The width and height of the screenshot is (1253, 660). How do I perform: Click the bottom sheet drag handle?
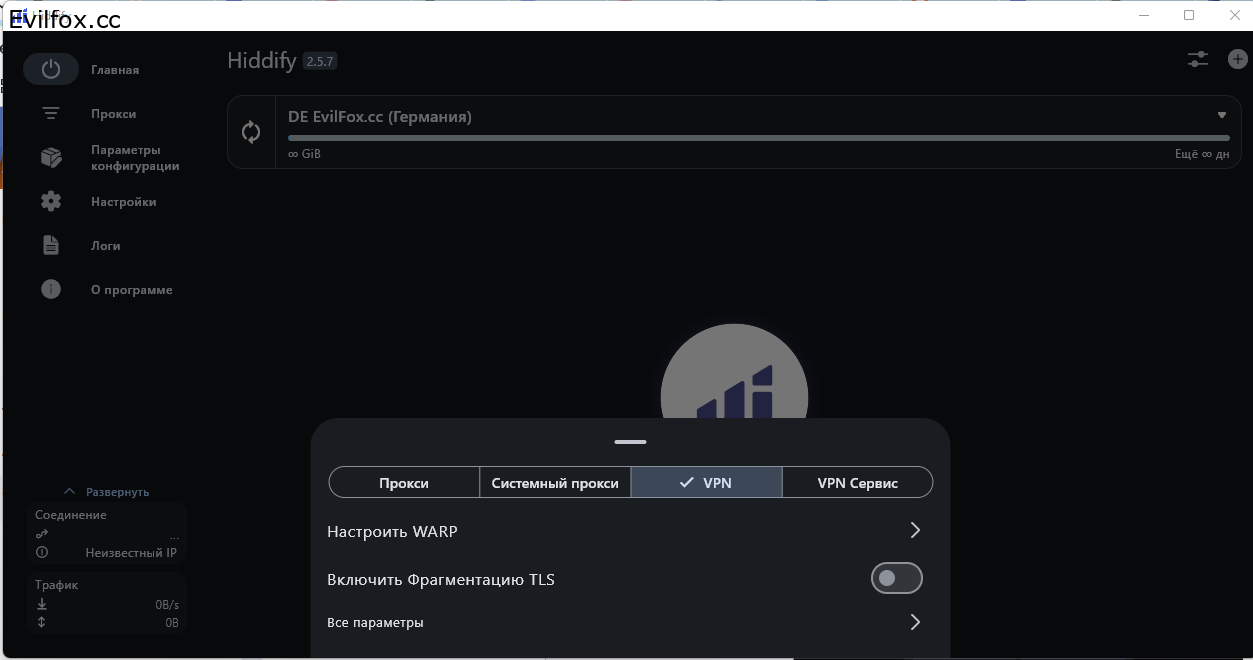(631, 441)
